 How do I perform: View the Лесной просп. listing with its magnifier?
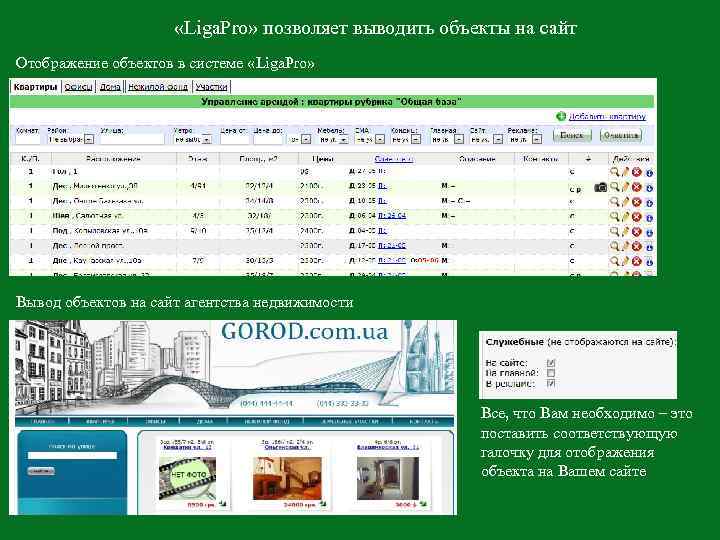click(x=614, y=246)
